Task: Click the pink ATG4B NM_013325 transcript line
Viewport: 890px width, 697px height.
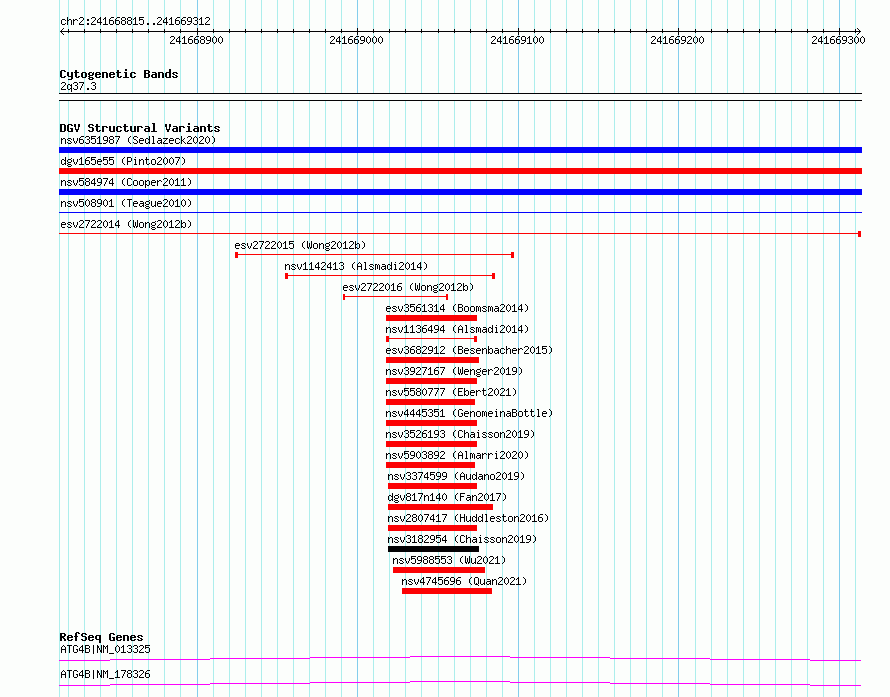Action: (x=460, y=658)
